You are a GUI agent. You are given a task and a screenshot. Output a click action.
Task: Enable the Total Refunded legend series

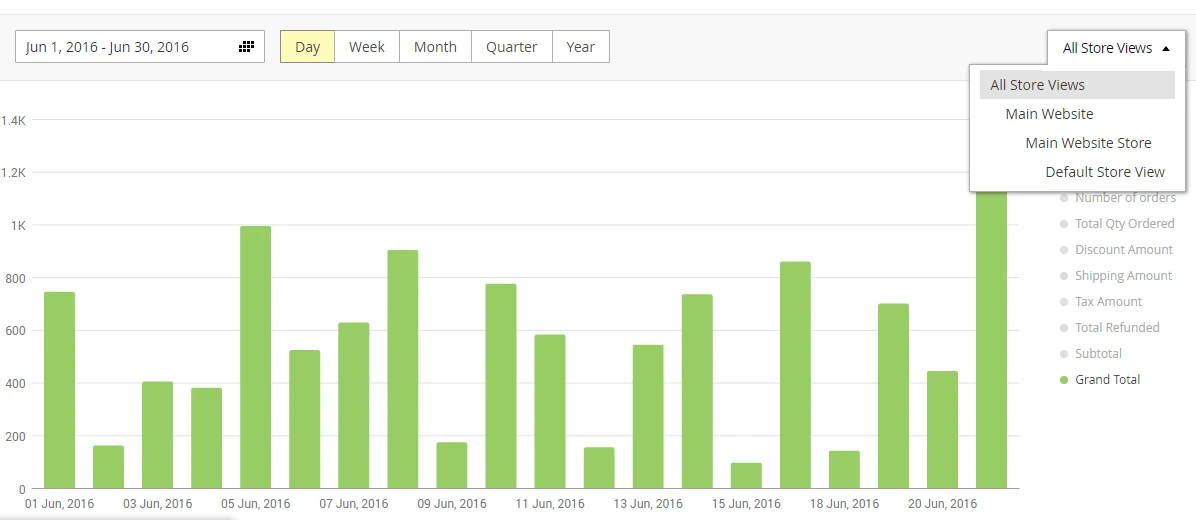point(1116,328)
